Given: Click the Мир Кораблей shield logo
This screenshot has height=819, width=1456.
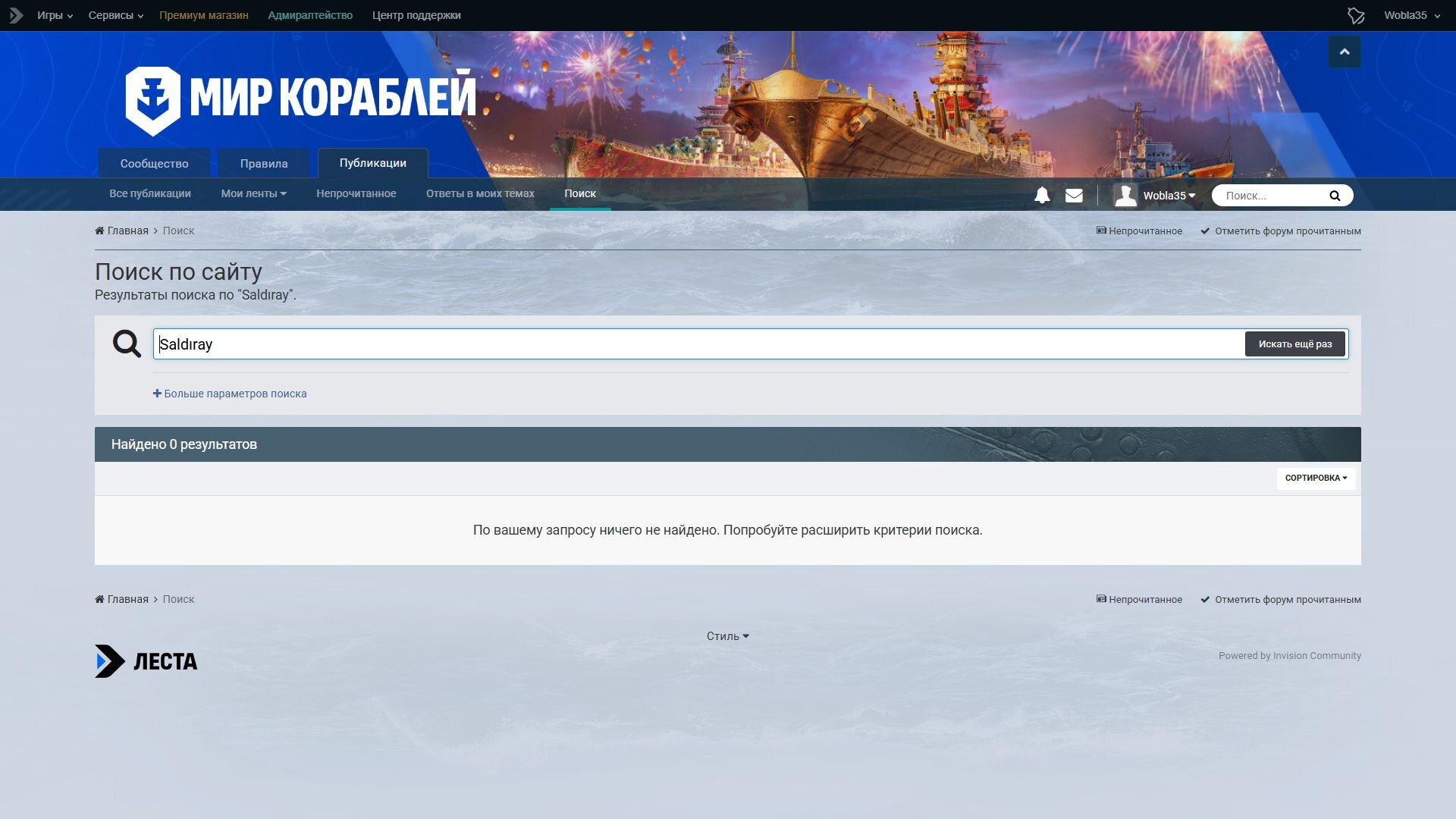Looking at the screenshot, I should 153,101.
